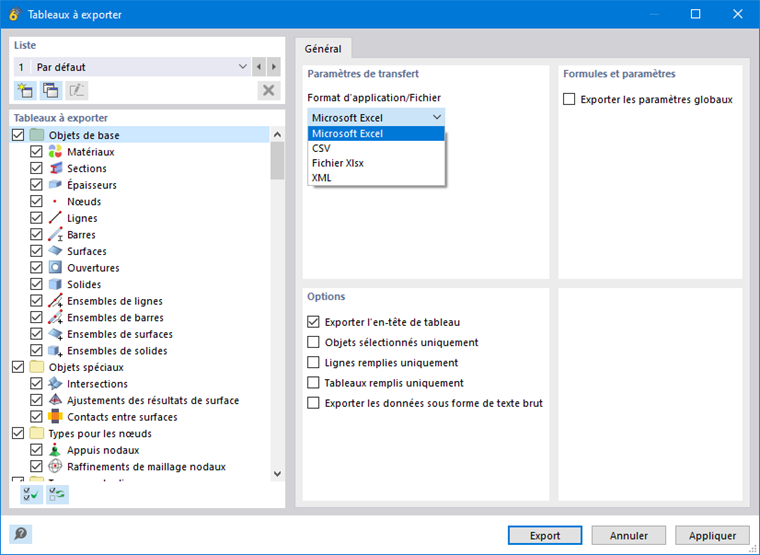Click the uncheck all tables icon
This screenshot has width=760, height=555.
coord(57,494)
